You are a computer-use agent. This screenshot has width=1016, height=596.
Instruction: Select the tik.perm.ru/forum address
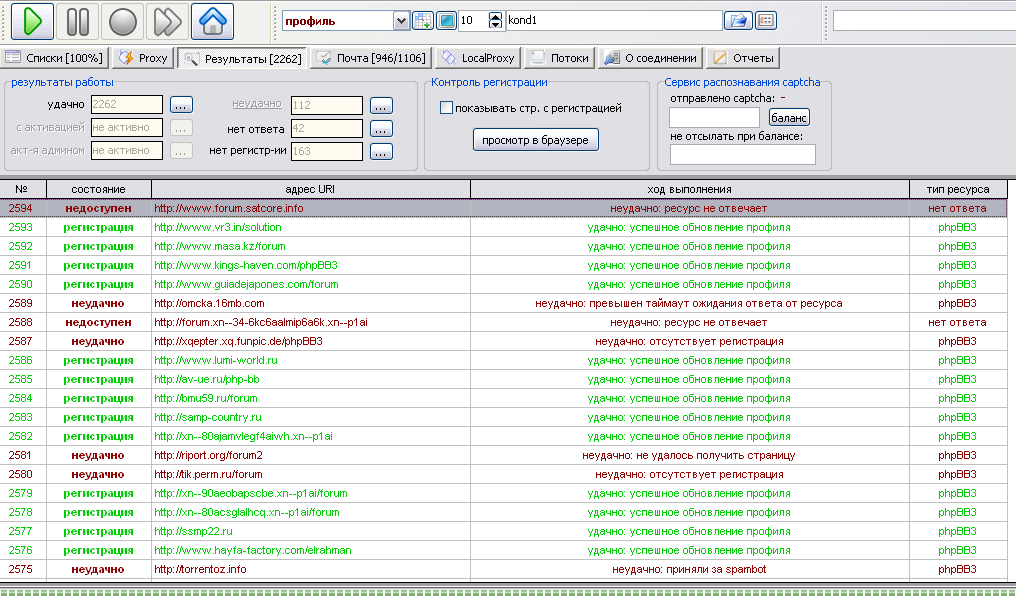[x=208, y=474]
